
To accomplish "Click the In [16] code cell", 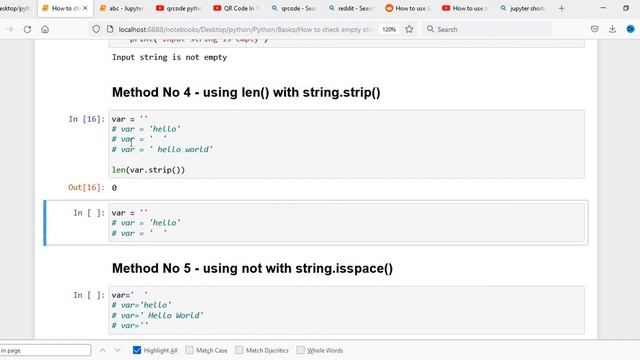I will 347,144.
